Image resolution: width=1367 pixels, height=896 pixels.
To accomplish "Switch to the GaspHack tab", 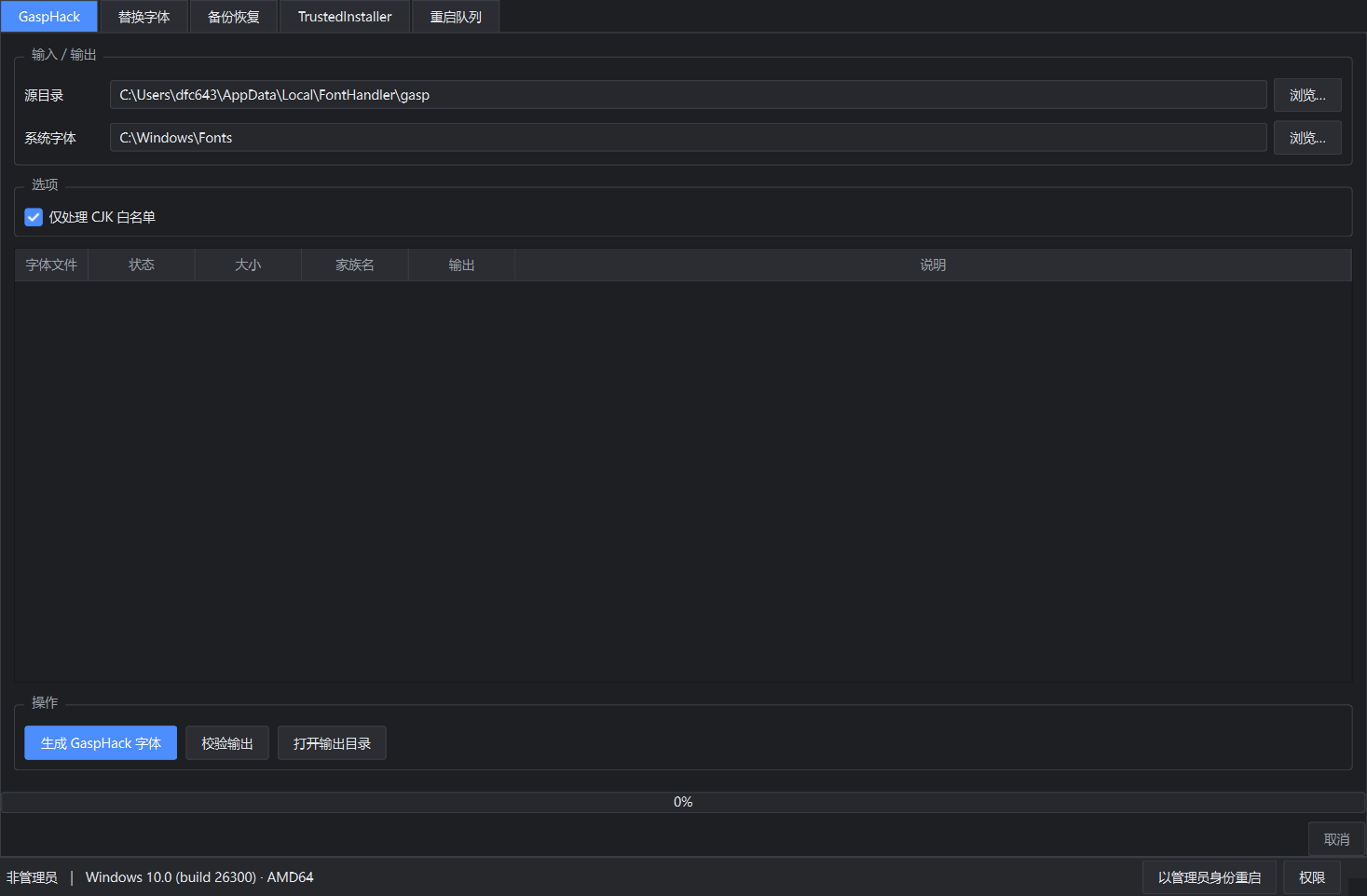I will pos(49,17).
